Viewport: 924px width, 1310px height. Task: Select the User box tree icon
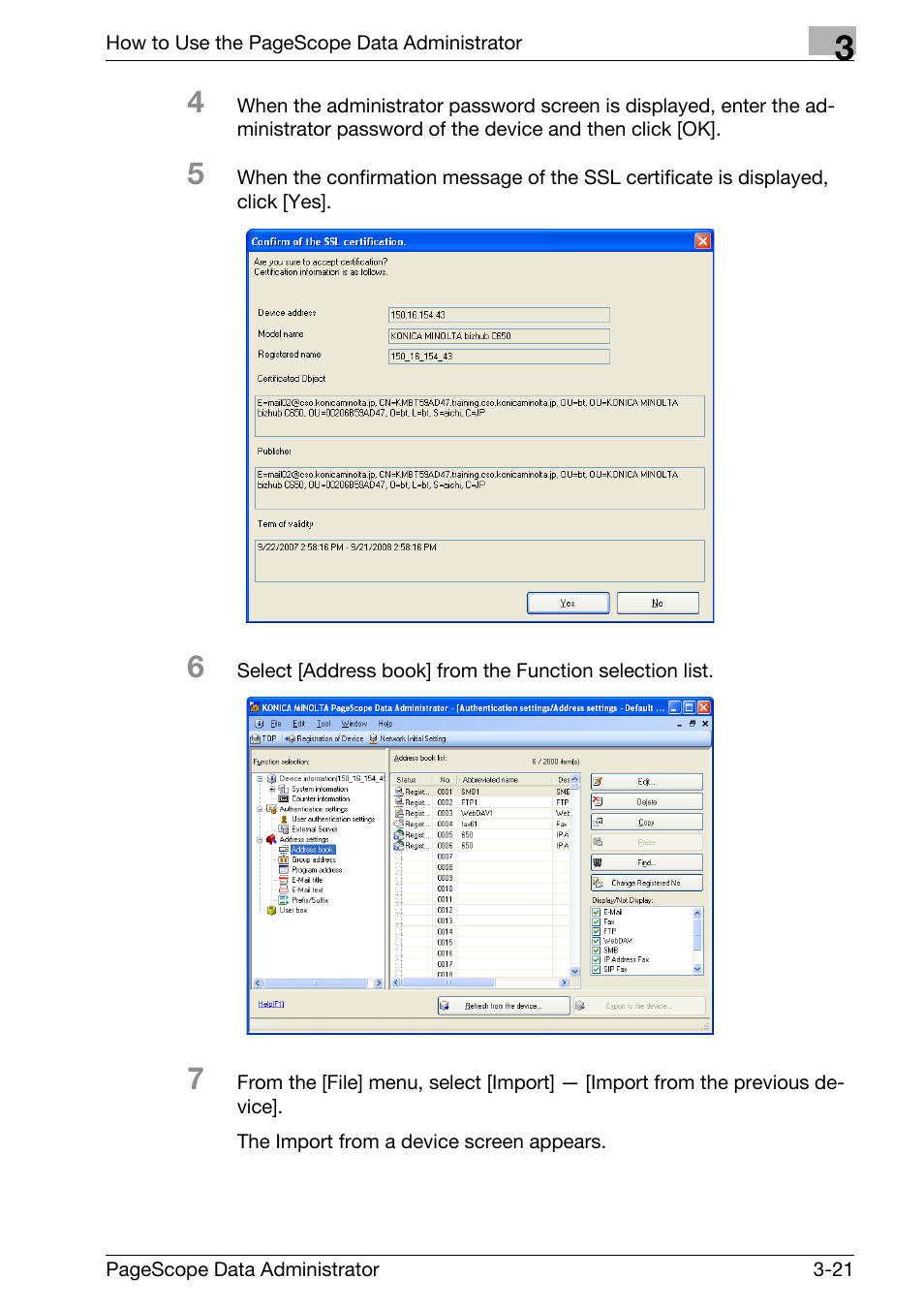pos(272,911)
